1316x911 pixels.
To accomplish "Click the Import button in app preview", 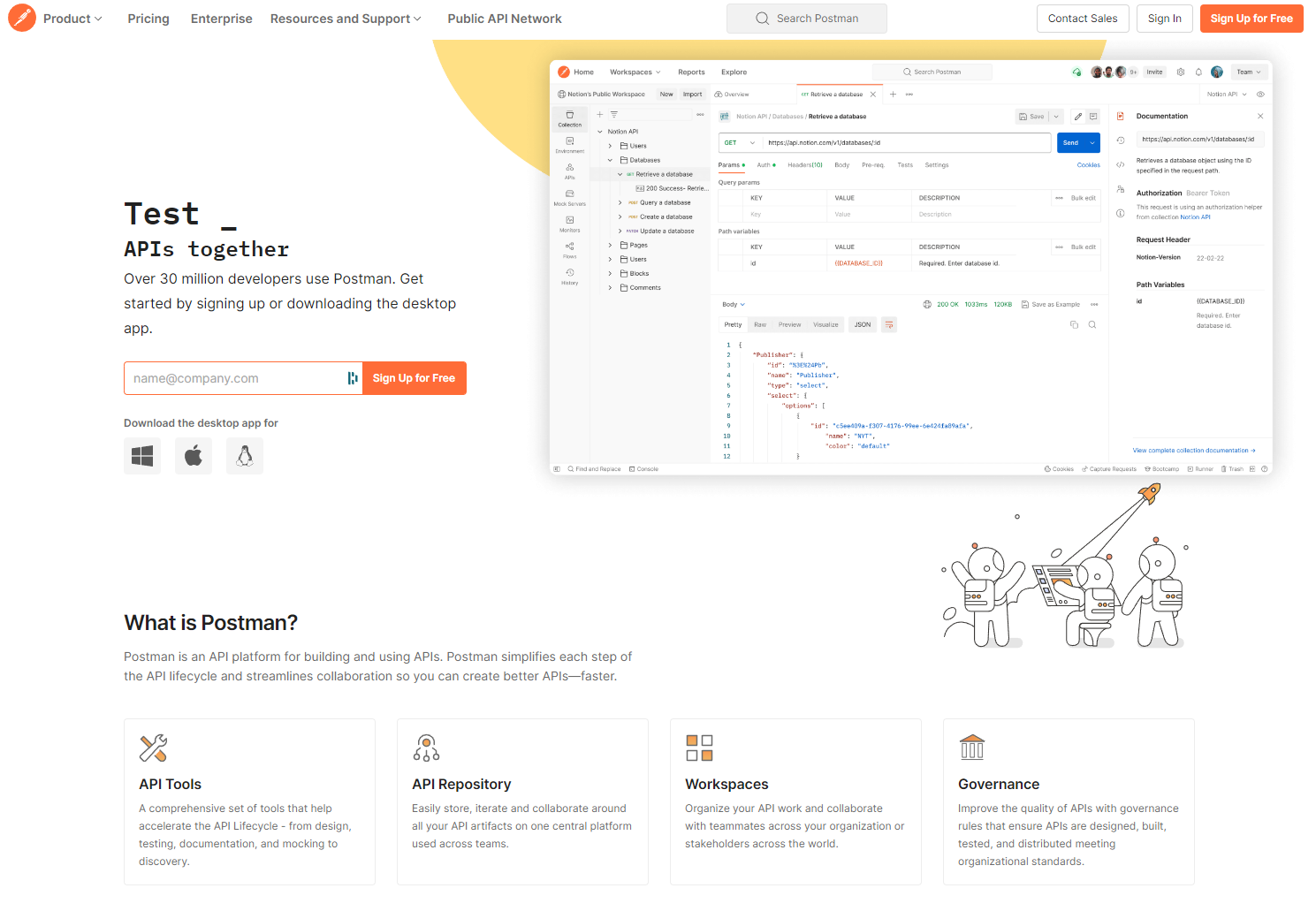I will pos(693,95).
